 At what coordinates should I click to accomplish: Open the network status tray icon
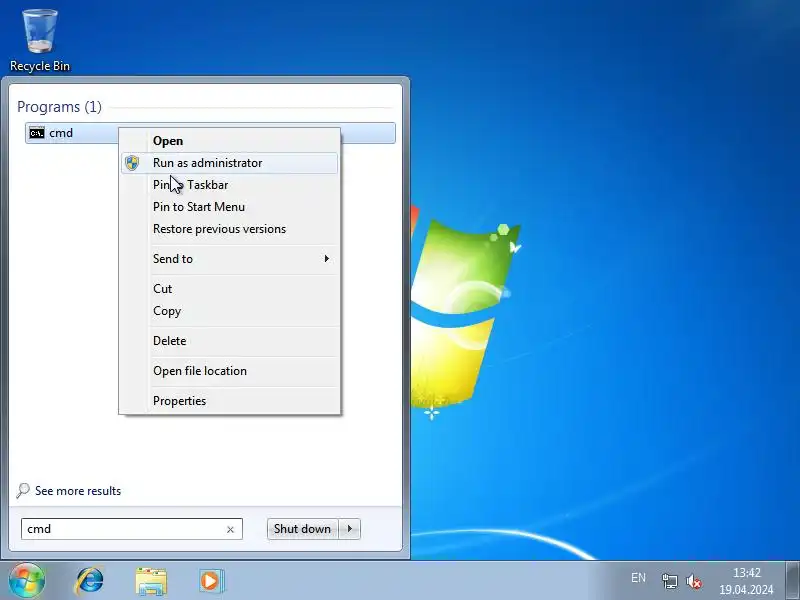click(x=669, y=581)
